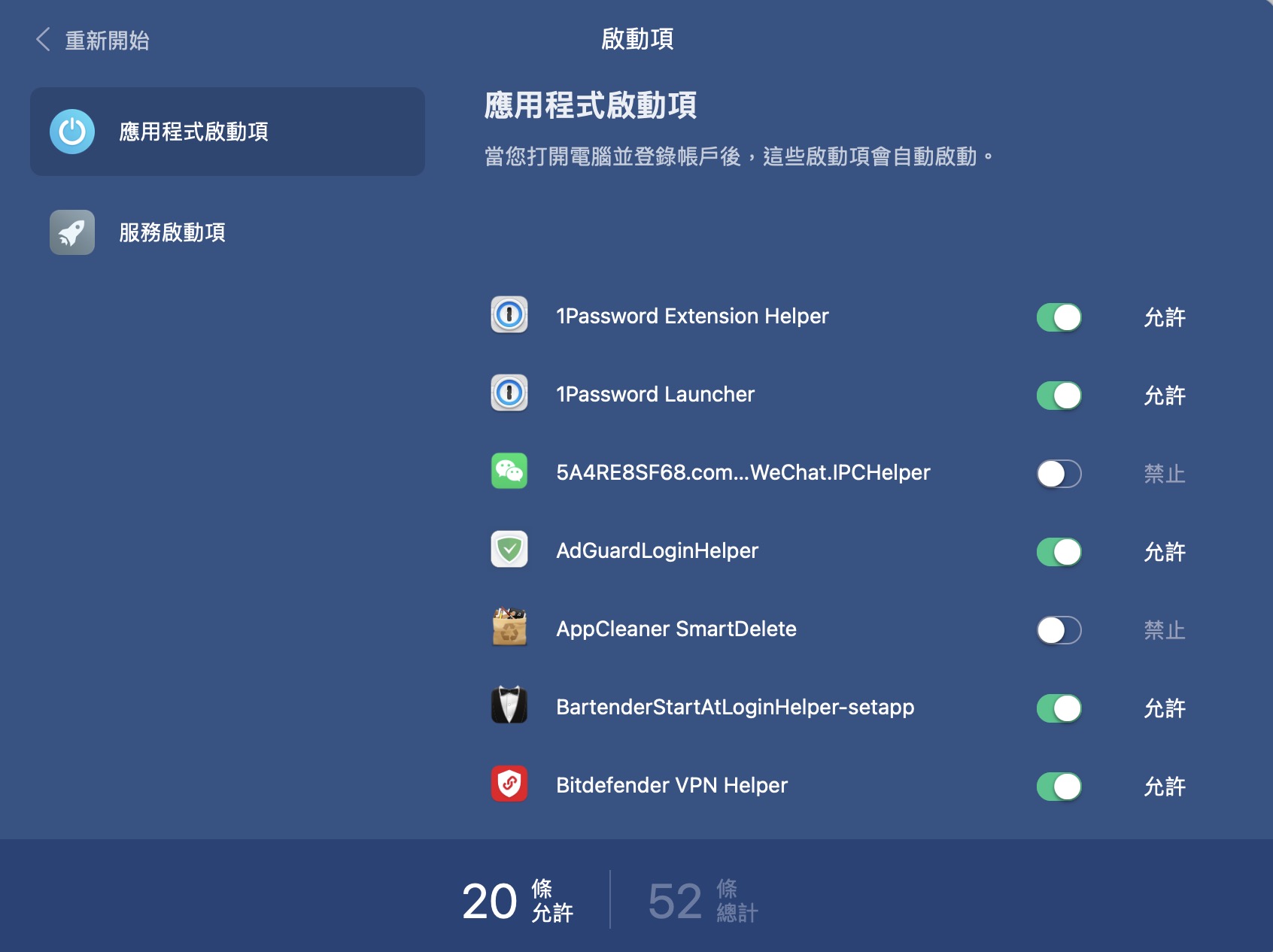This screenshot has width=1273, height=952.
Task: Click the AppCleaner SmartDelete box icon
Action: click(x=509, y=628)
